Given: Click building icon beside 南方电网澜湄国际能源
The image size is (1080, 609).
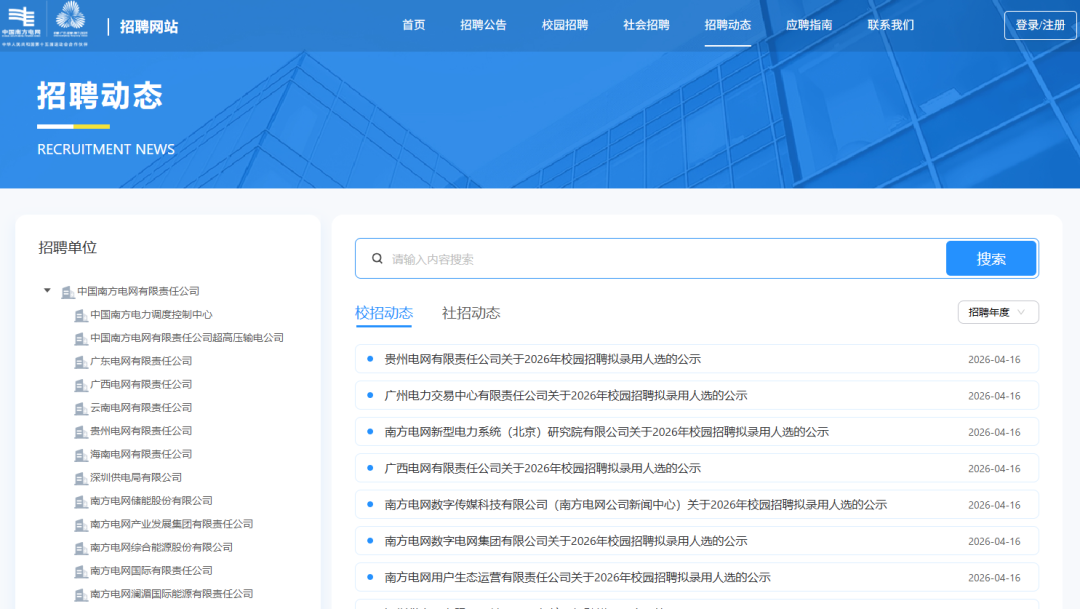Looking at the screenshot, I should (x=81, y=595).
